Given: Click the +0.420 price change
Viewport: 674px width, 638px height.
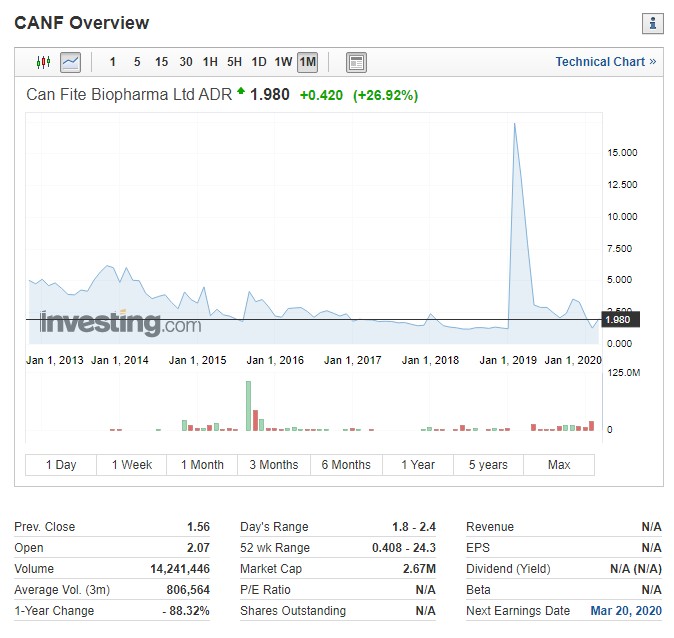Looking at the screenshot, I should 321,95.
